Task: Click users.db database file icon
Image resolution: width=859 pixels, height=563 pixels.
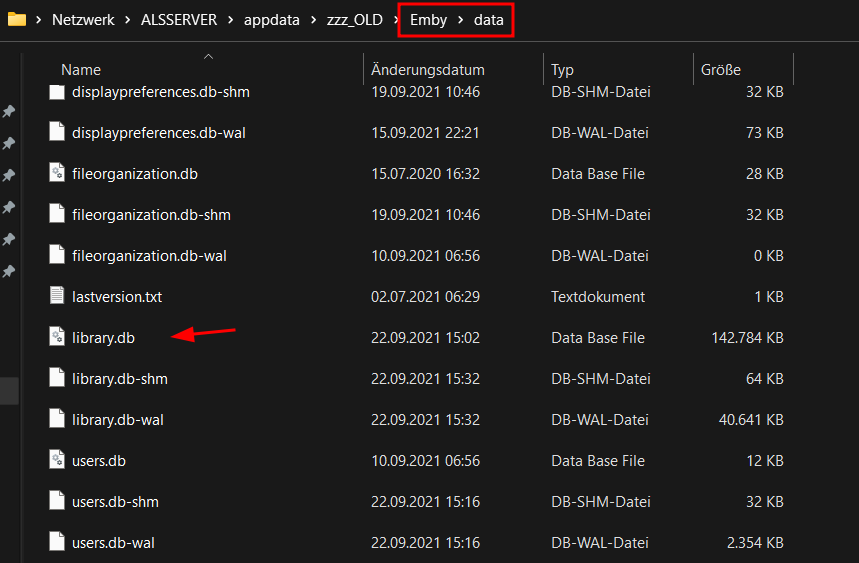Action: (x=57, y=461)
